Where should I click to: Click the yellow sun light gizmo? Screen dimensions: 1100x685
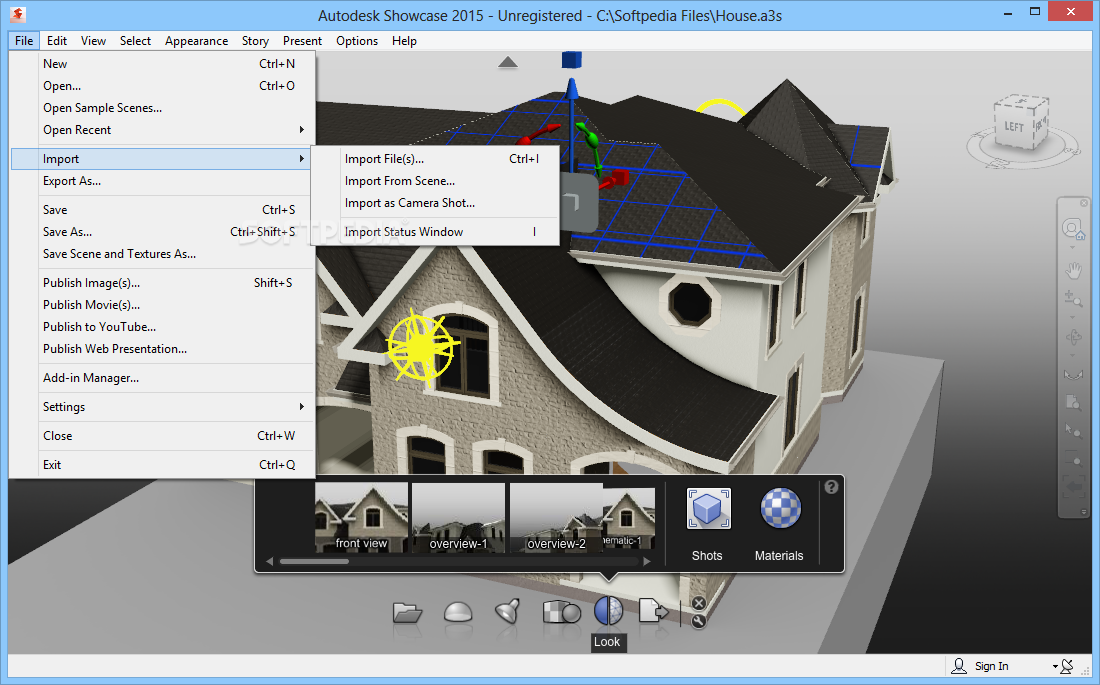point(422,346)
